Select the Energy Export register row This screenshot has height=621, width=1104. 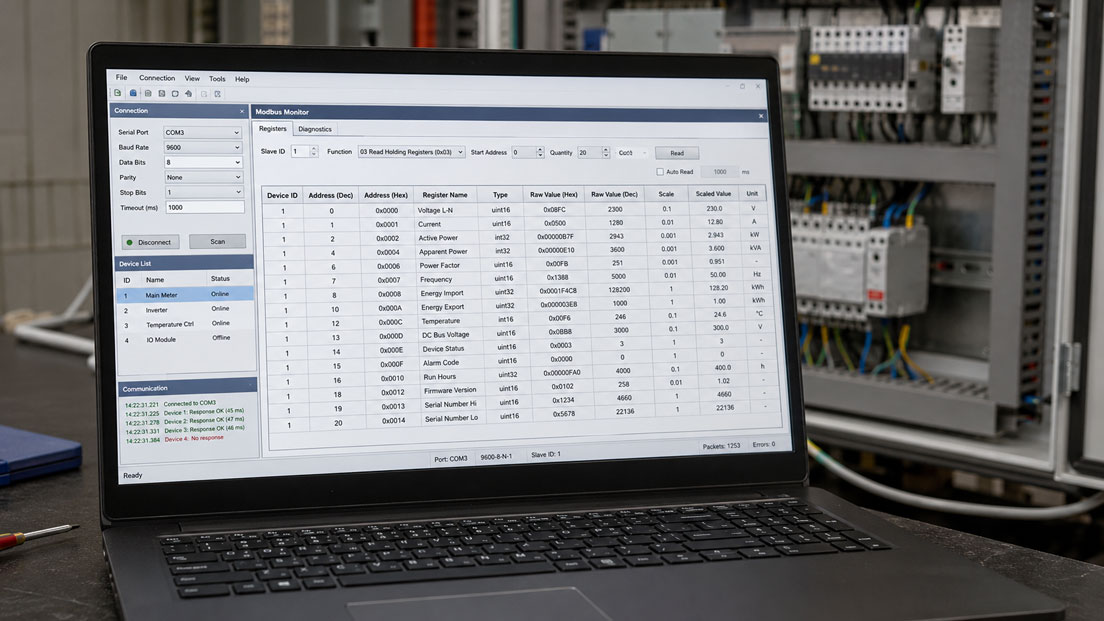pos(518,306)
